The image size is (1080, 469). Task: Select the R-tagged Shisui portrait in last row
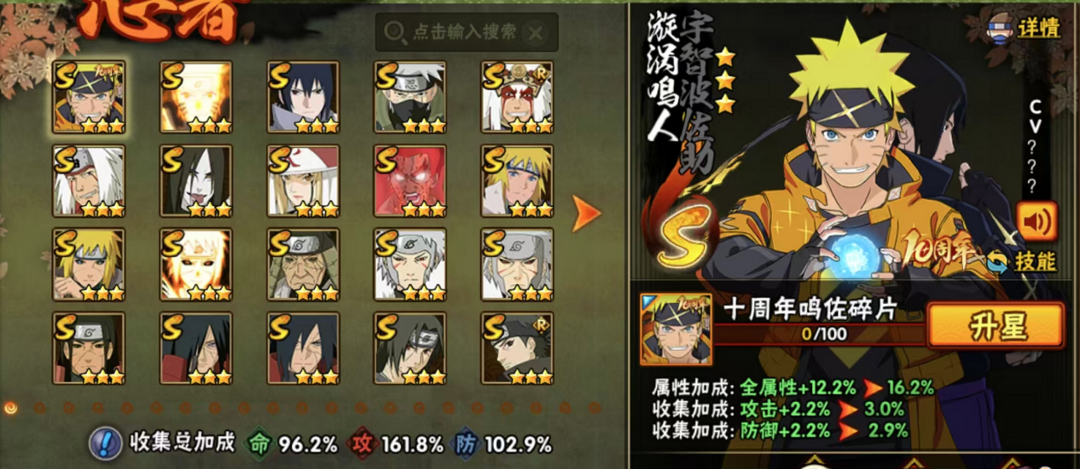click(517, 348)
